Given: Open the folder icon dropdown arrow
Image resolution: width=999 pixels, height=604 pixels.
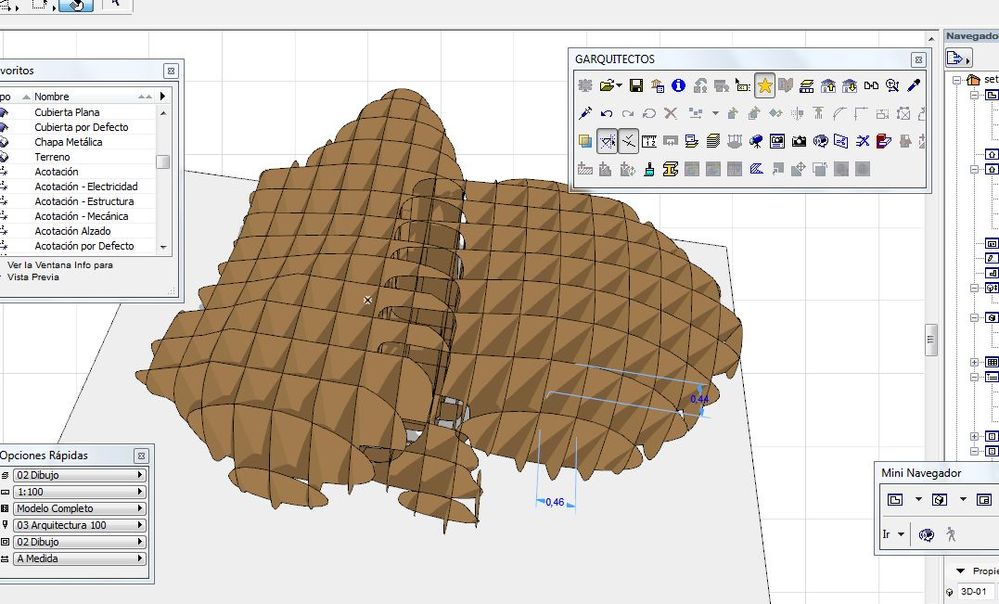Looking at the screenshot, I should pyautogui.click(x=620, y=86).
